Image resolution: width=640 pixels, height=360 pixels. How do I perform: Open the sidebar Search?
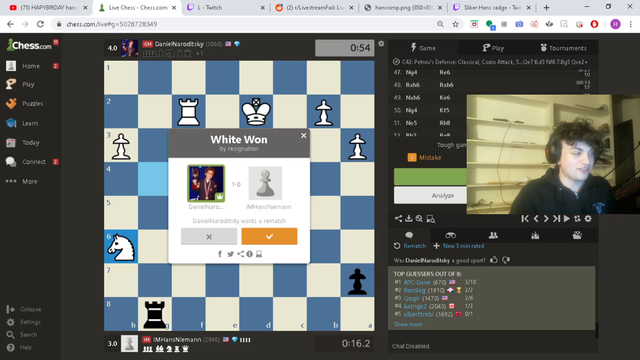(x=22, y=335)
